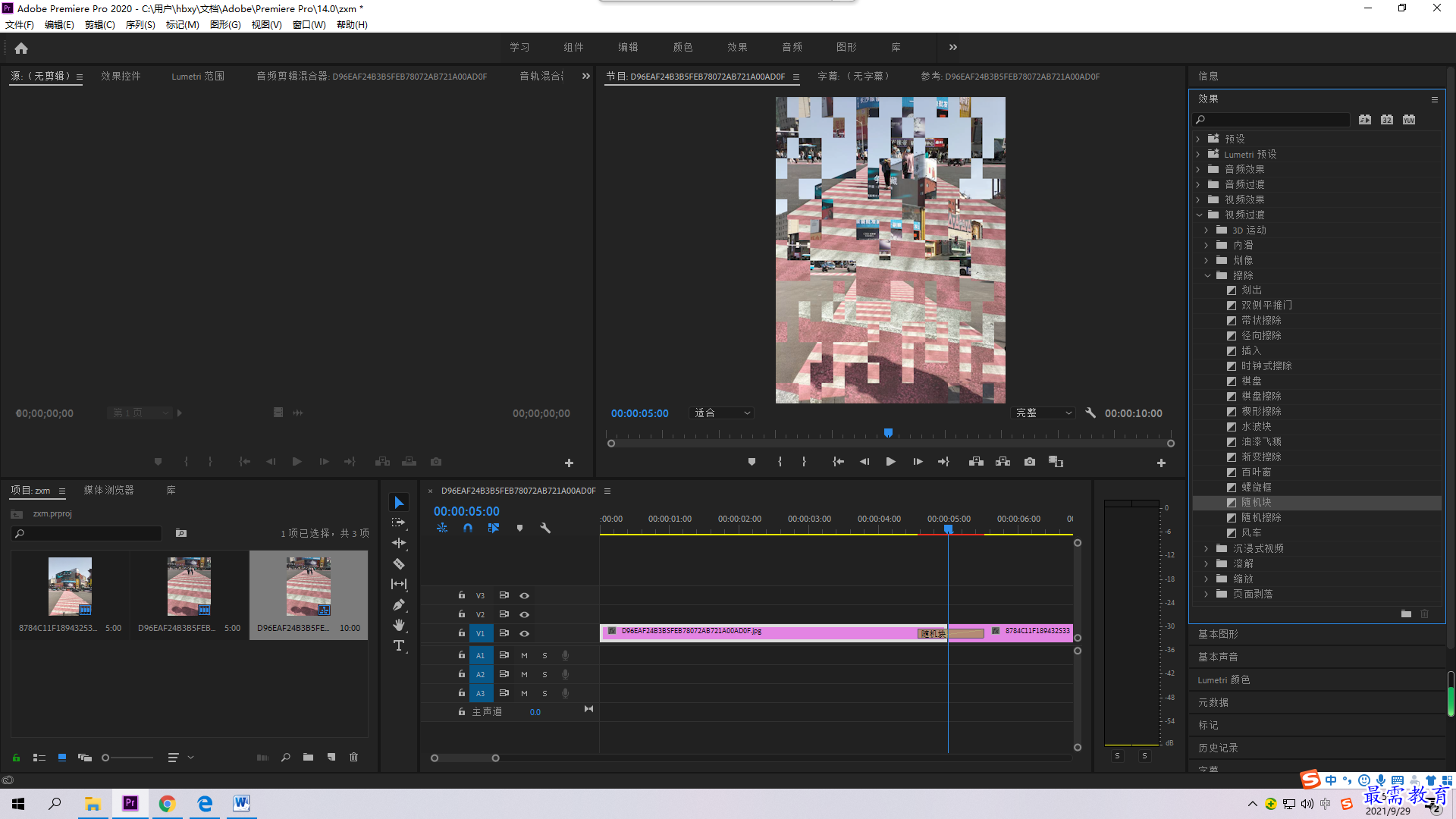This screenshot has width=1456, height=819.
Task: Collapse the 视频过渡 folder
Action: click(1199, 215)
